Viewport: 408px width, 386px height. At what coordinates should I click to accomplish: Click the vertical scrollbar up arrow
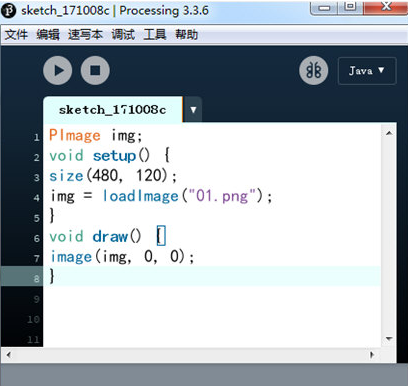389,133
